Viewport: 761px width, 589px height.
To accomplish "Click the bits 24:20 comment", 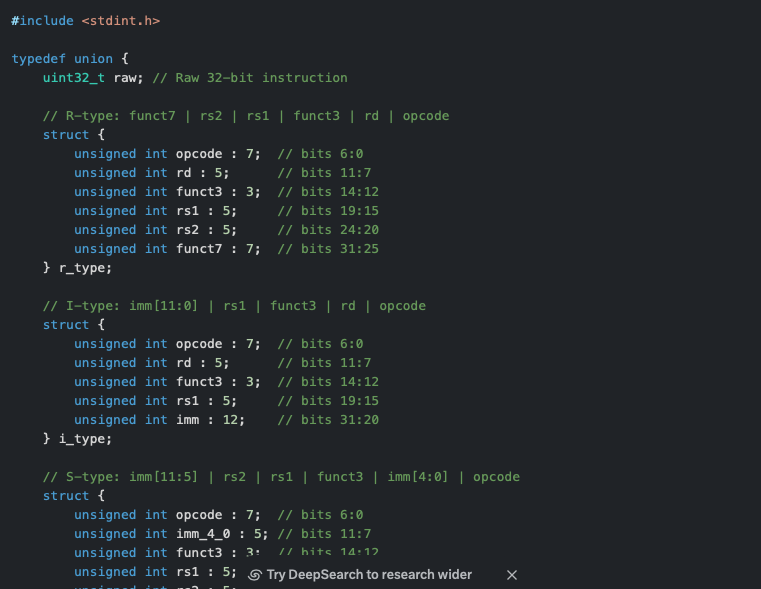I will coord(328,230).
